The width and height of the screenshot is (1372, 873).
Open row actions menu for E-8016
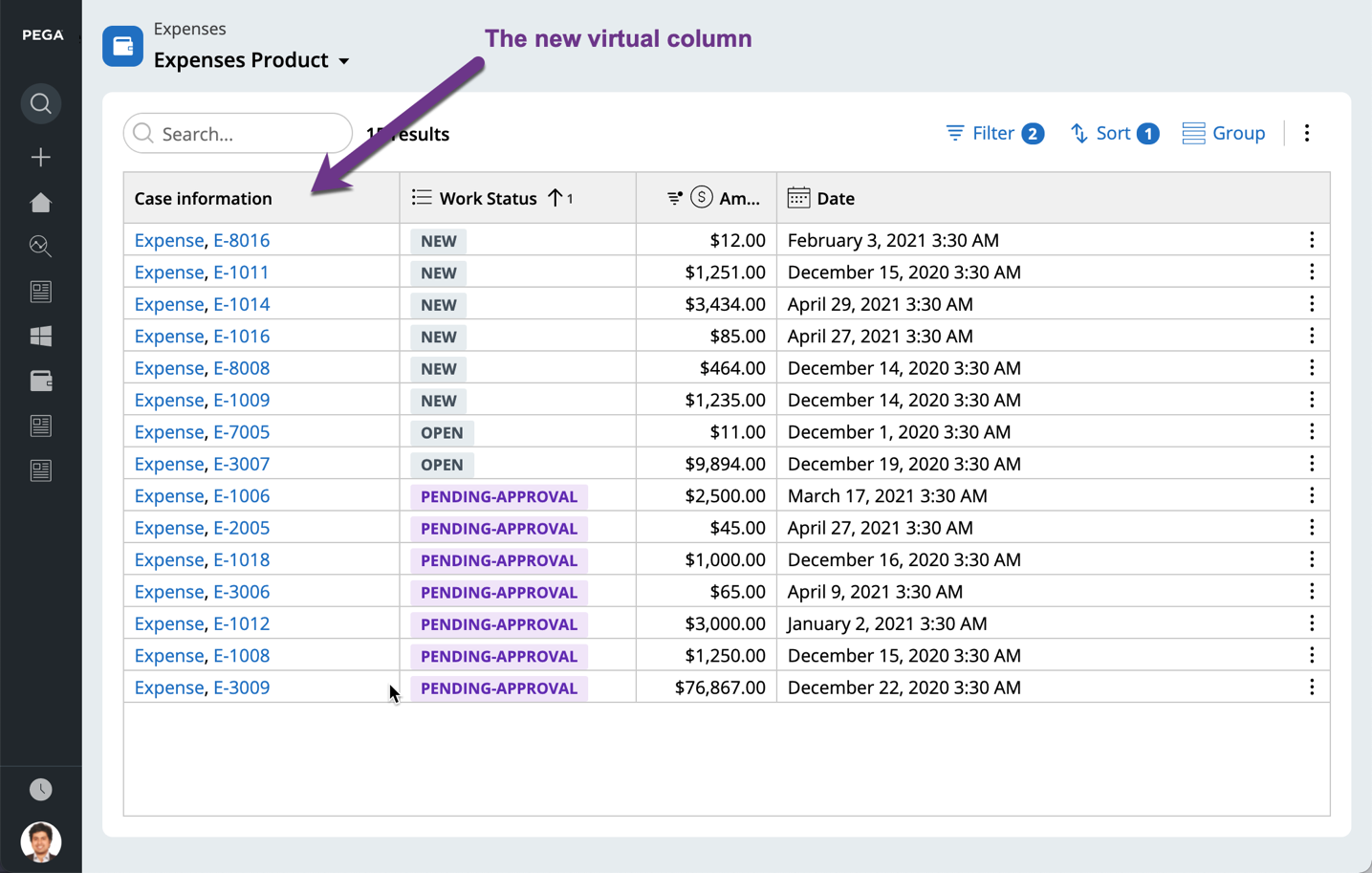(x=1312, y=240)
